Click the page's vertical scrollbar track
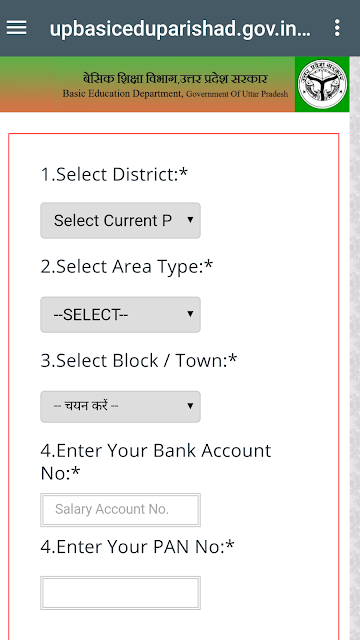The height and width of the screenshot is (640, 360). click(355, 348)
